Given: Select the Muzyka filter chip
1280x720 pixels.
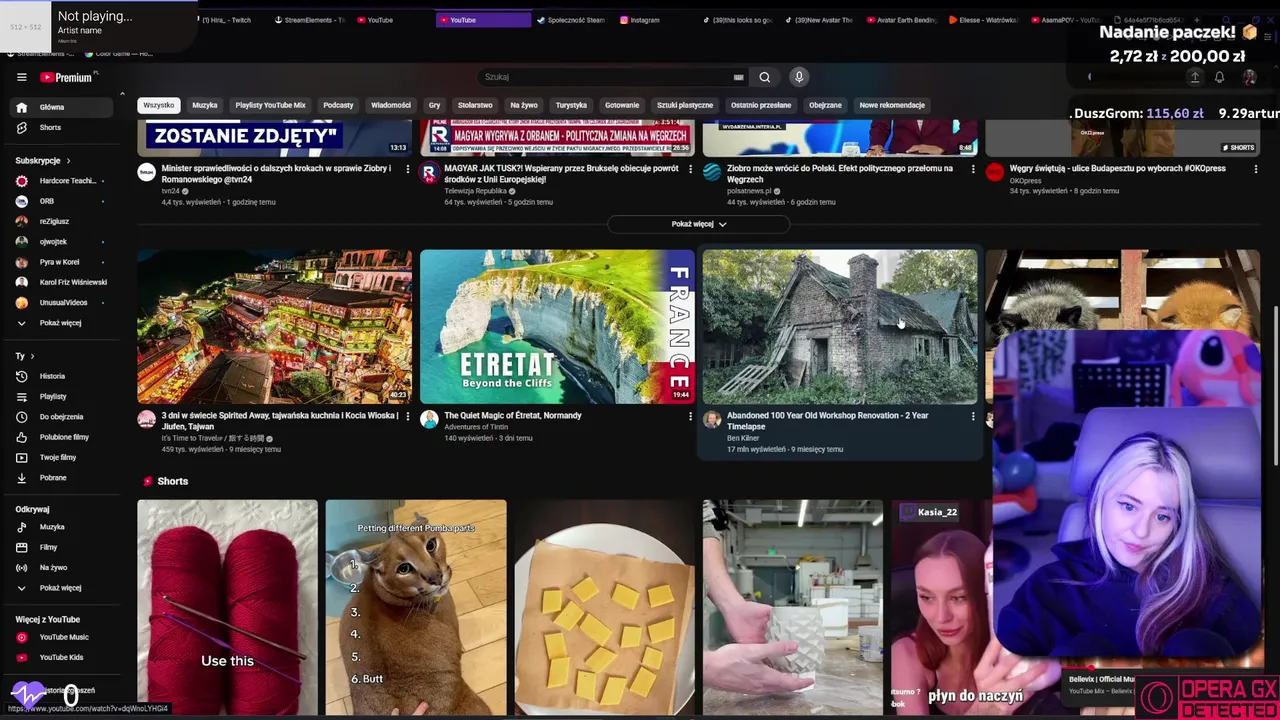Looking at the screenshot, I should click(x=205, y=105).
